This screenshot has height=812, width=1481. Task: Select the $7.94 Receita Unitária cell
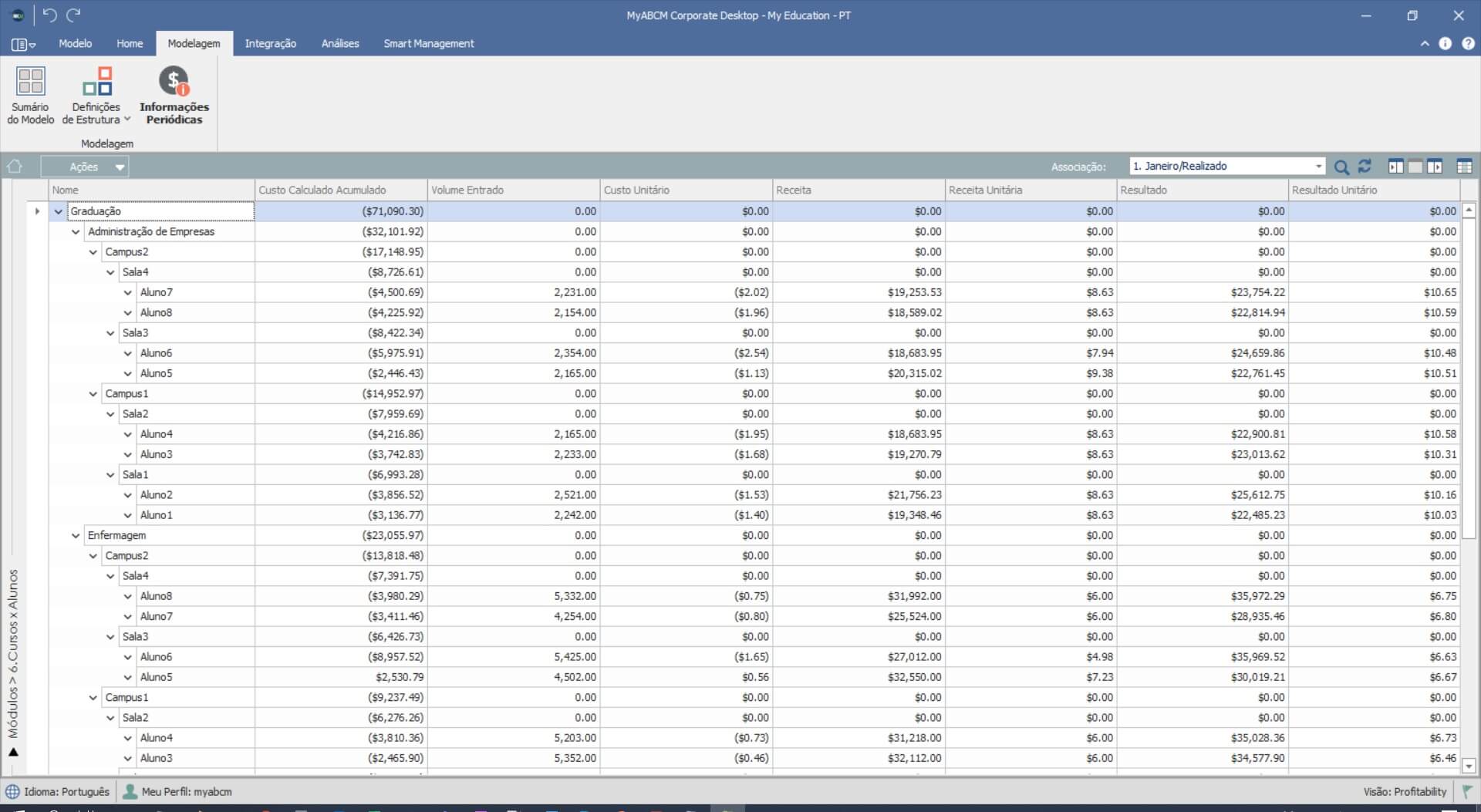click(x=1031, y=353)
